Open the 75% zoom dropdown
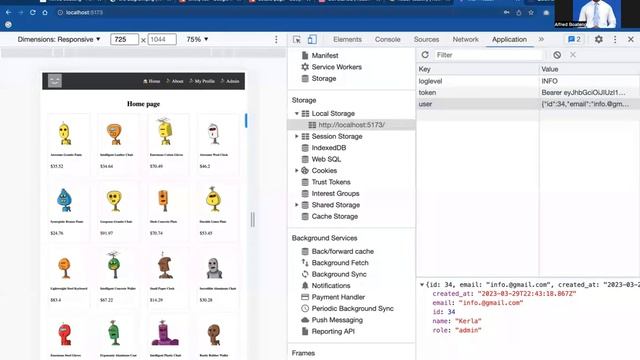Screen dimensions: 640x360 point(197,40)
